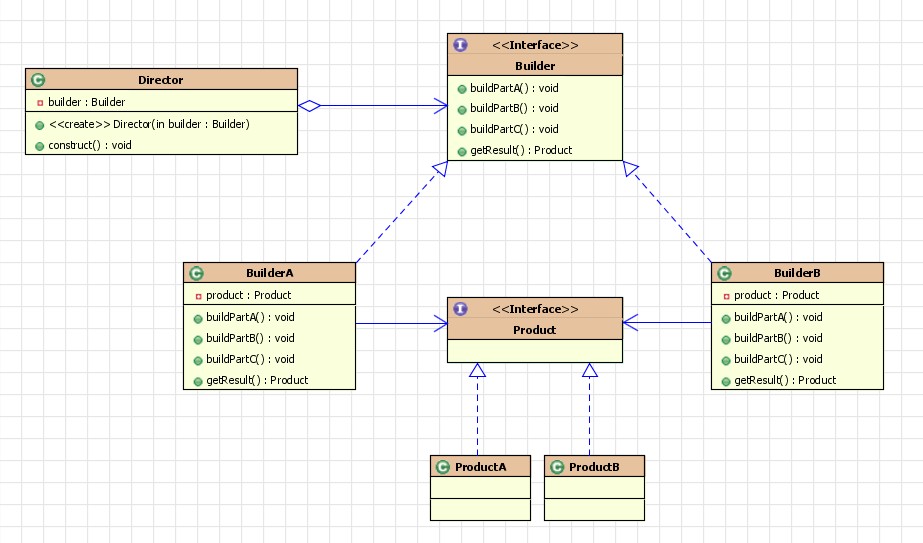The width and height of the screenshot is (923, 543).
Task: Select buildPartC() : void text in BuilderA
Action: pos(250,359)
